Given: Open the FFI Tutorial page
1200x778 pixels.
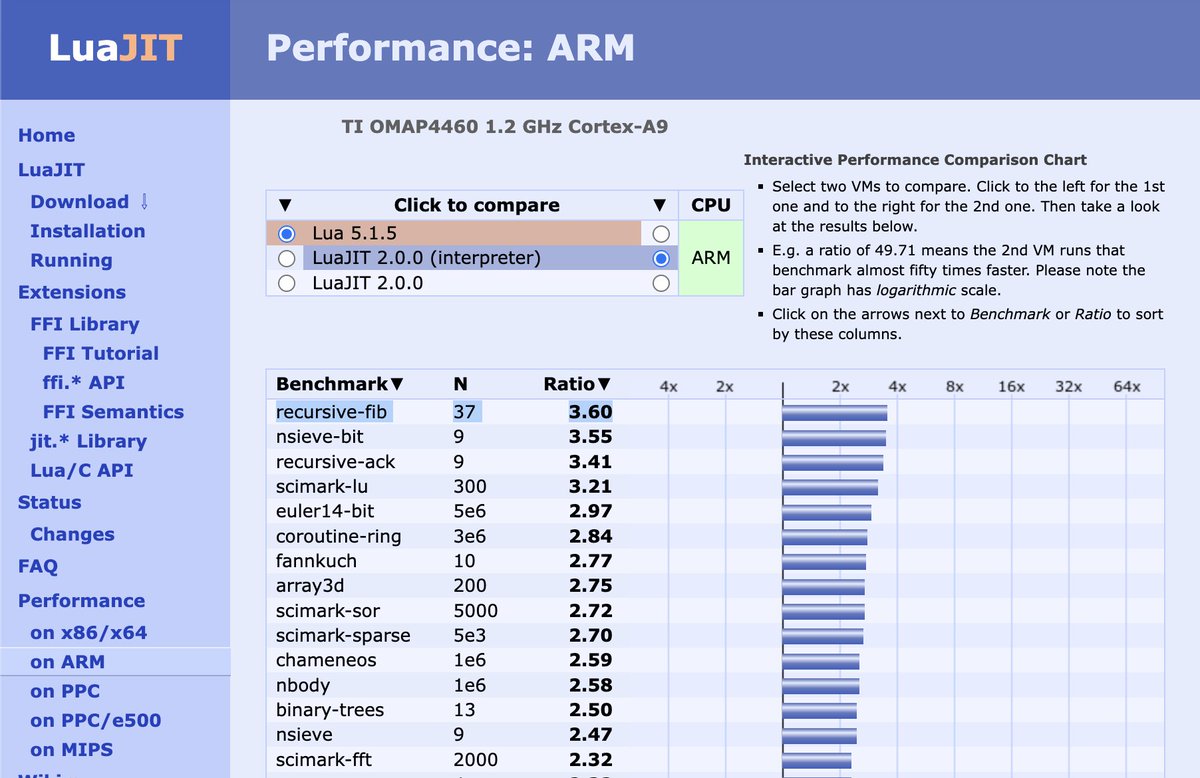Looking at the screenshot, I should [101, 353].
